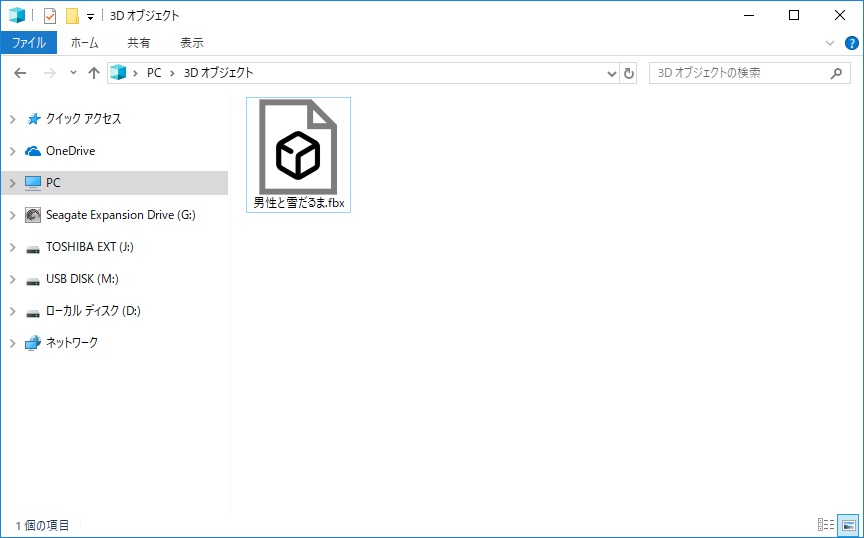Click the USB DISK drive icon
Image resolution: width=864 pixels, height=538 pixels.
[x=33, y=281]
